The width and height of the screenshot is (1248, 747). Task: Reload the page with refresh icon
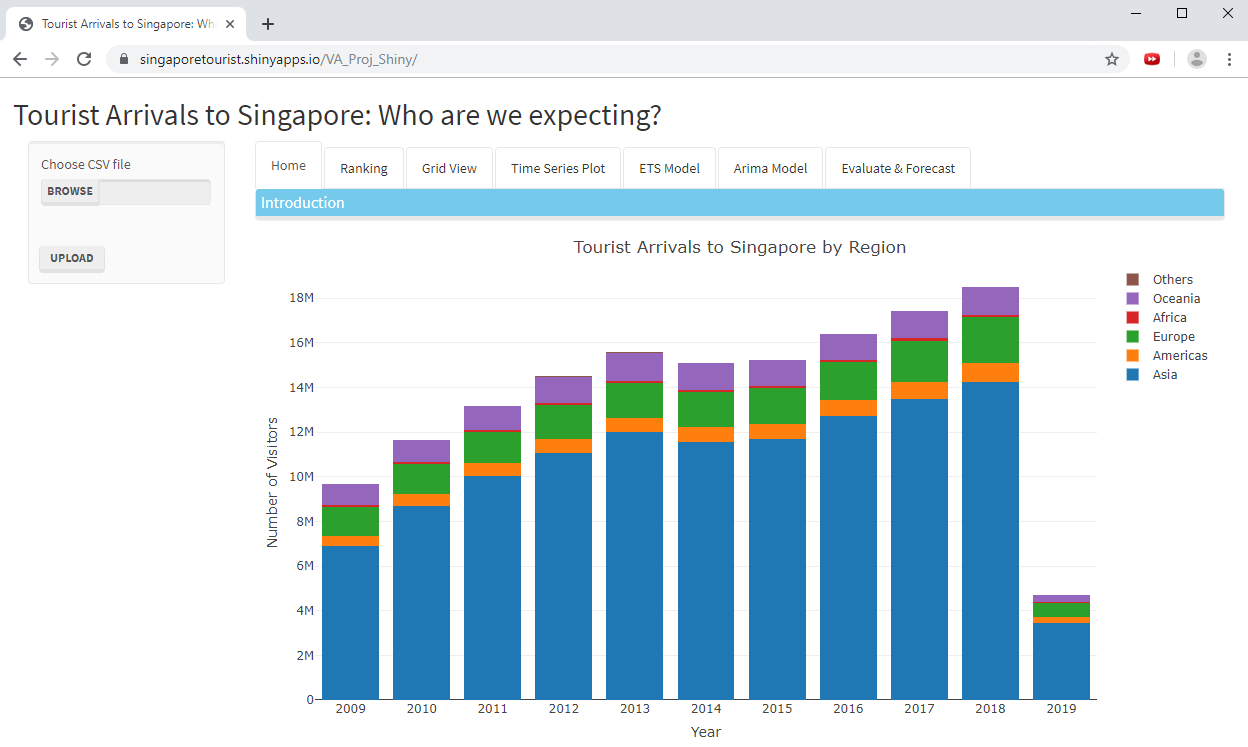coord(84,59)
